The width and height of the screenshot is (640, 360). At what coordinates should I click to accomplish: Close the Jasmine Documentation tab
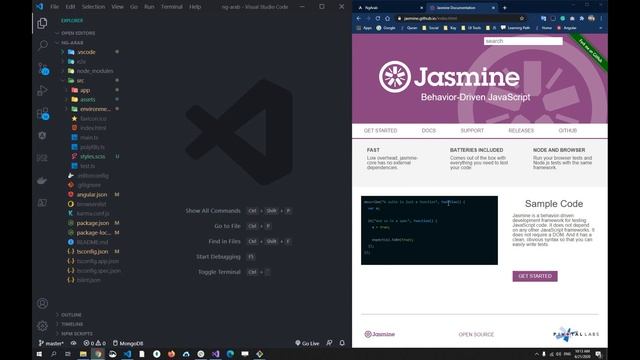tap(493, 8)
